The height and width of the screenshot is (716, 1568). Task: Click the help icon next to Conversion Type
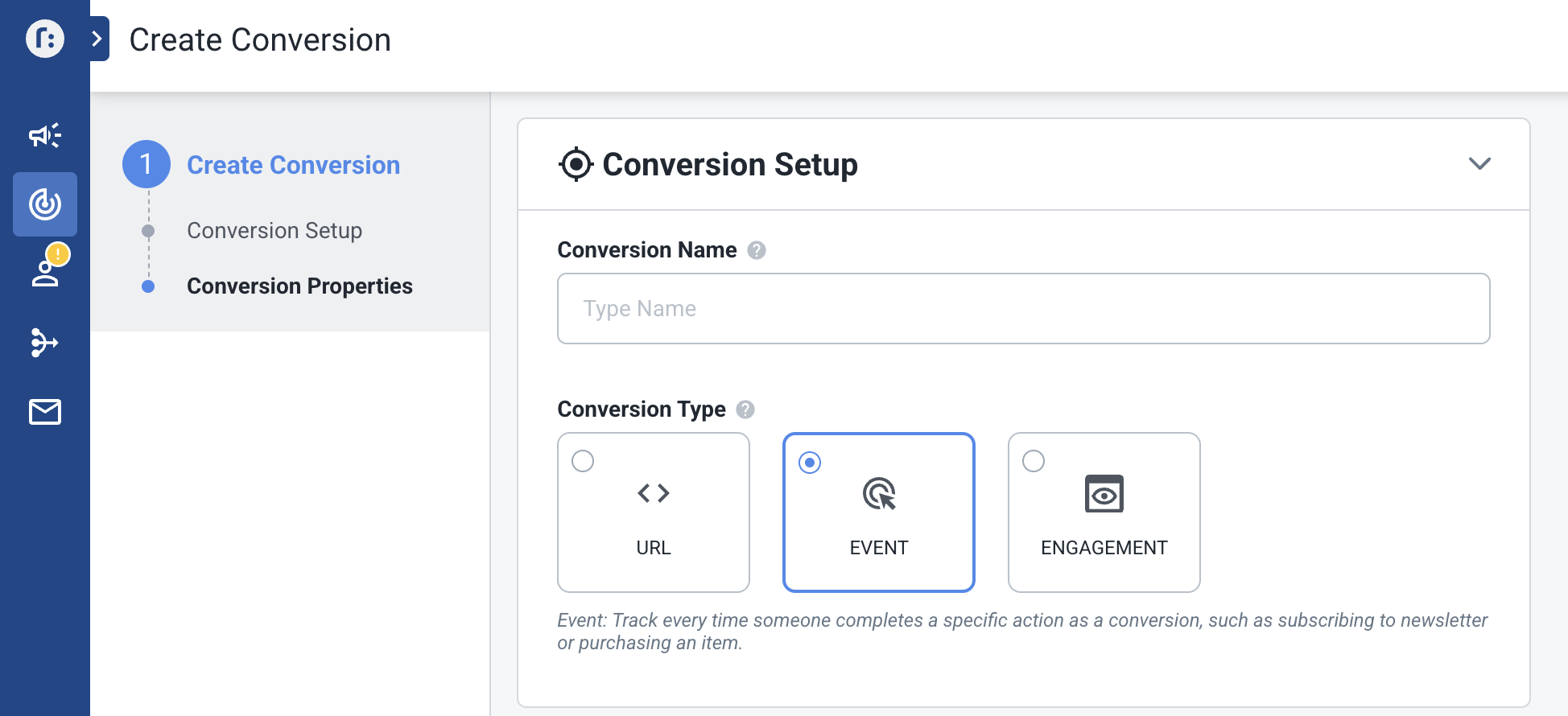745,409
